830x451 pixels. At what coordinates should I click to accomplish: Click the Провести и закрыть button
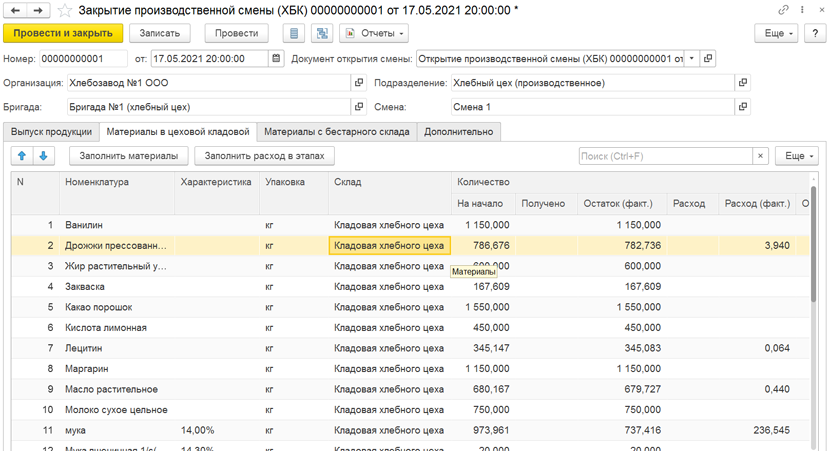pos(64,33)
